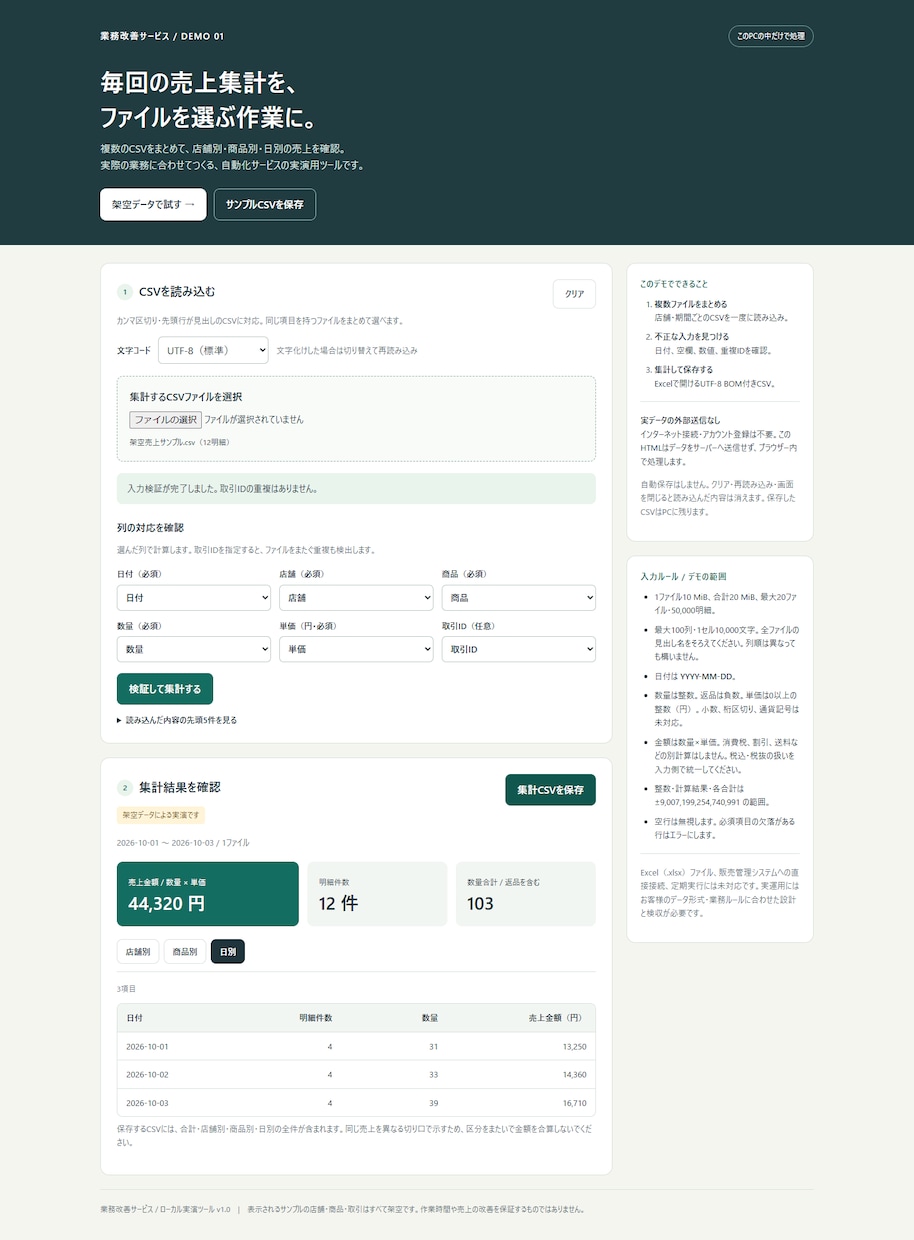Click the 架空データによる実演です badge
Viewport: 914px width, 1240px height.
(161, 815)
